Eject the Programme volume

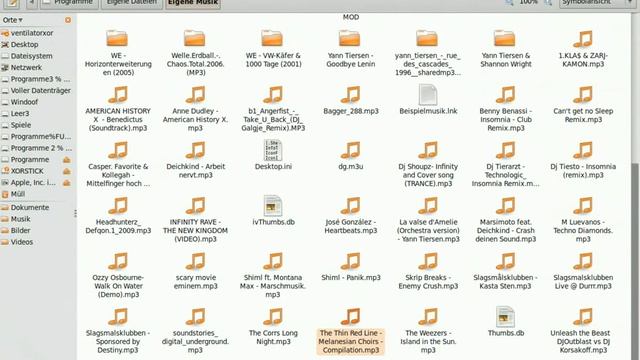pos(67,160)
